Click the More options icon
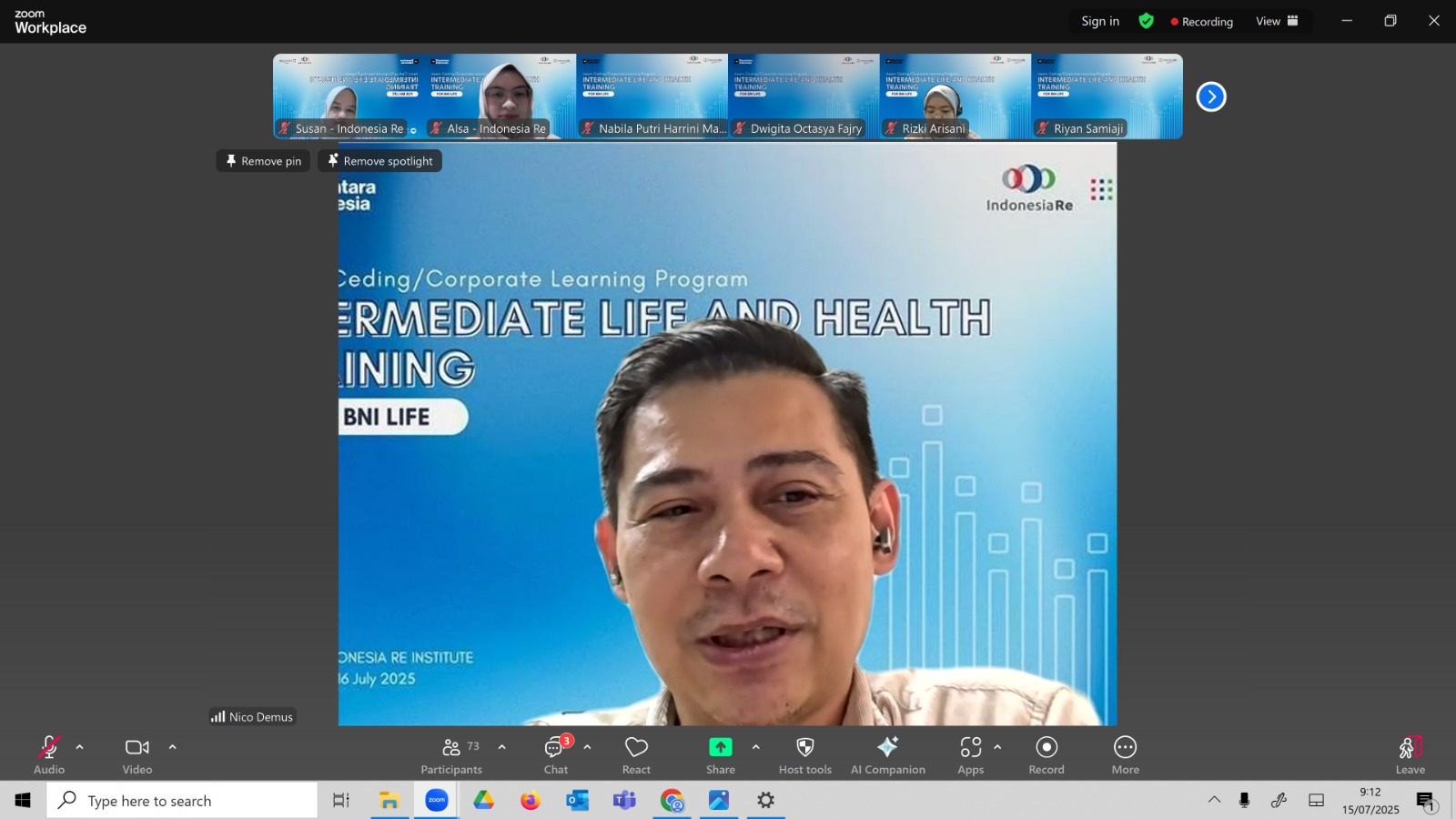1456x819 pixels. click(1126, 747)
